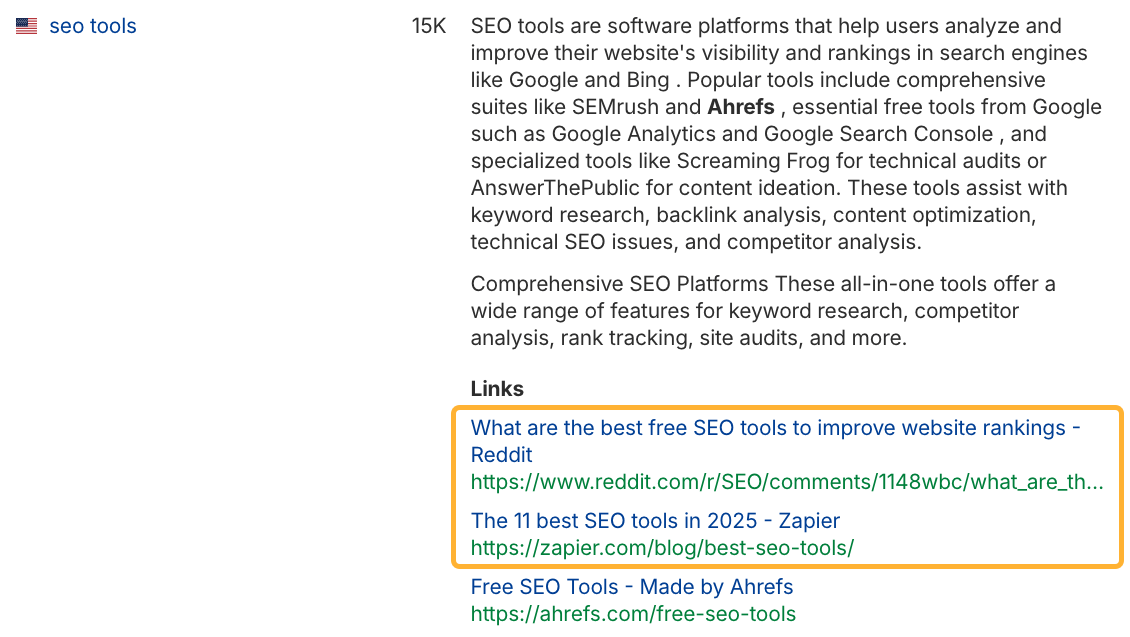Click "Google and Bing" in the first paragraph
Image resolution: width=1130 pixels, height=637 pixels.
click(x=589, y=80)
